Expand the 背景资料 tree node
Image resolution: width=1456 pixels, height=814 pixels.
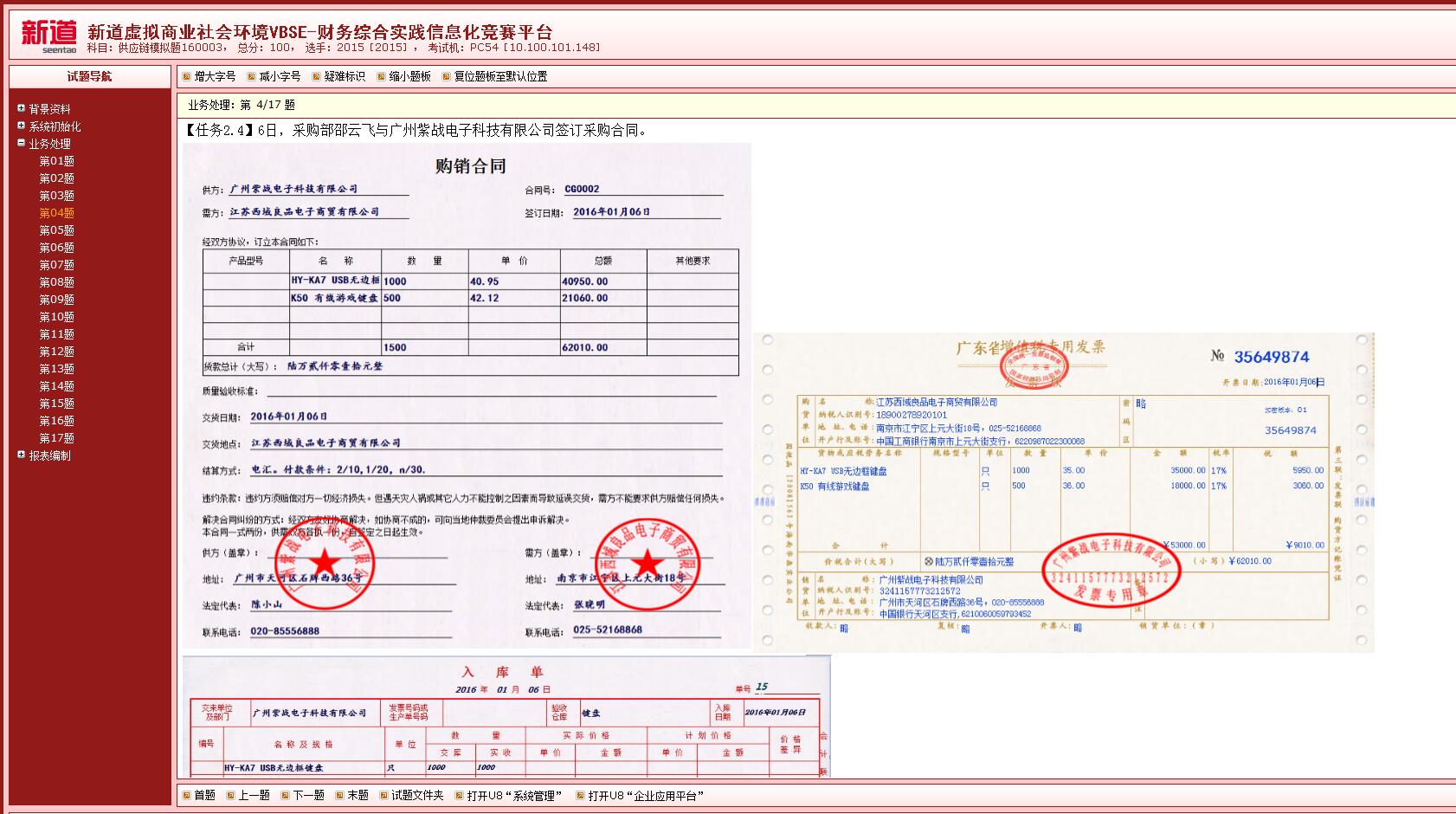[21, 108]
